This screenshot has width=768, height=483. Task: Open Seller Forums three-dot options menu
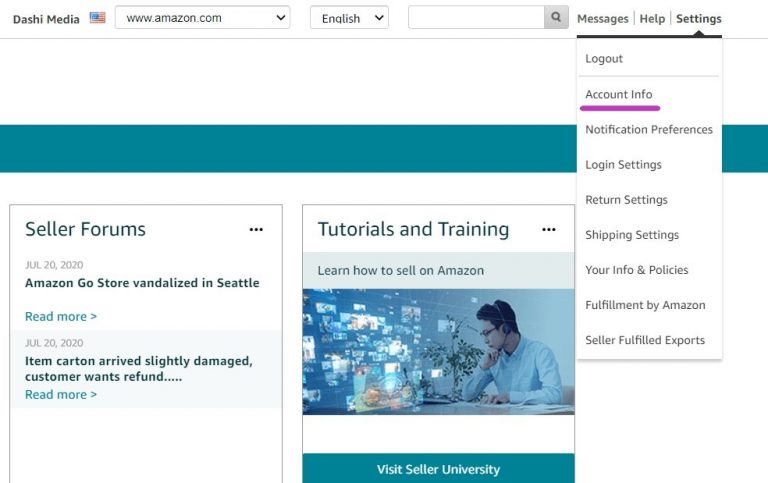[256, 230]
